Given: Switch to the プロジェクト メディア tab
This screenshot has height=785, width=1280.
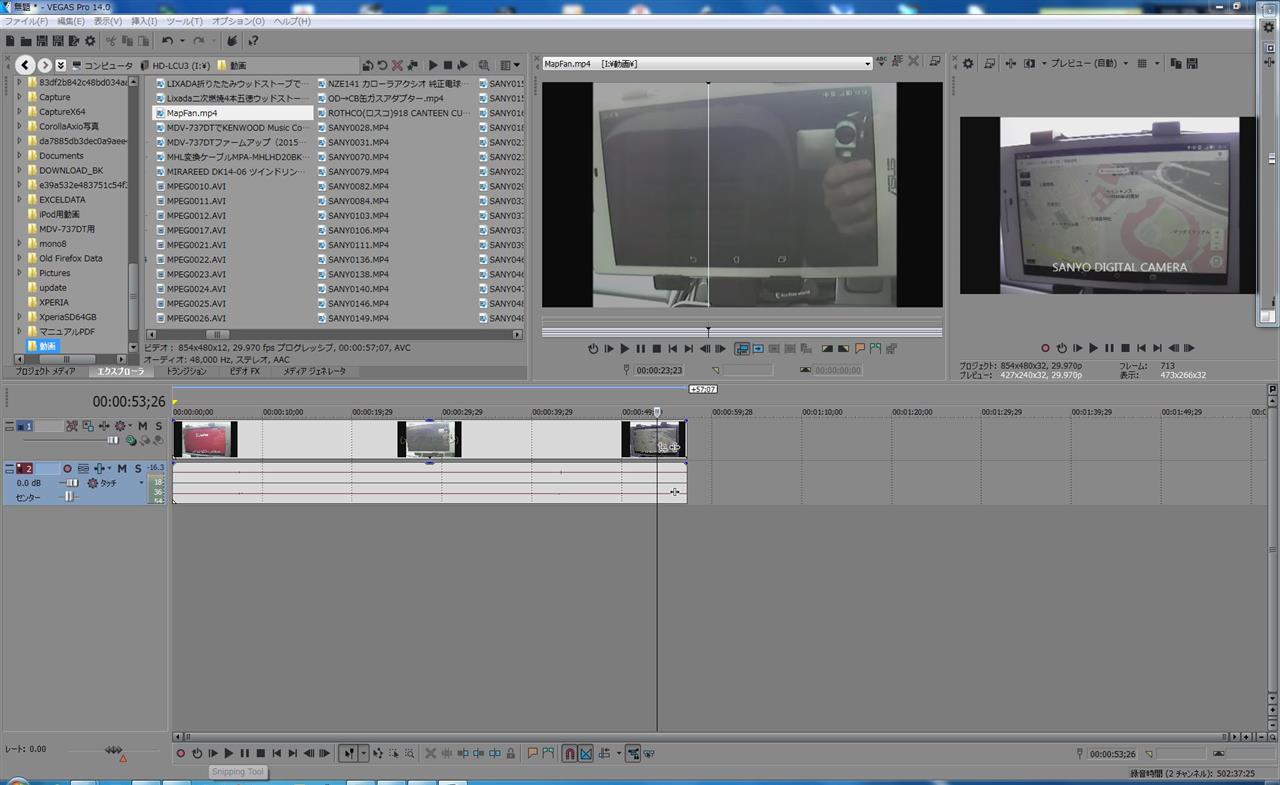Looking at the screenshot, I should point(45,371).
